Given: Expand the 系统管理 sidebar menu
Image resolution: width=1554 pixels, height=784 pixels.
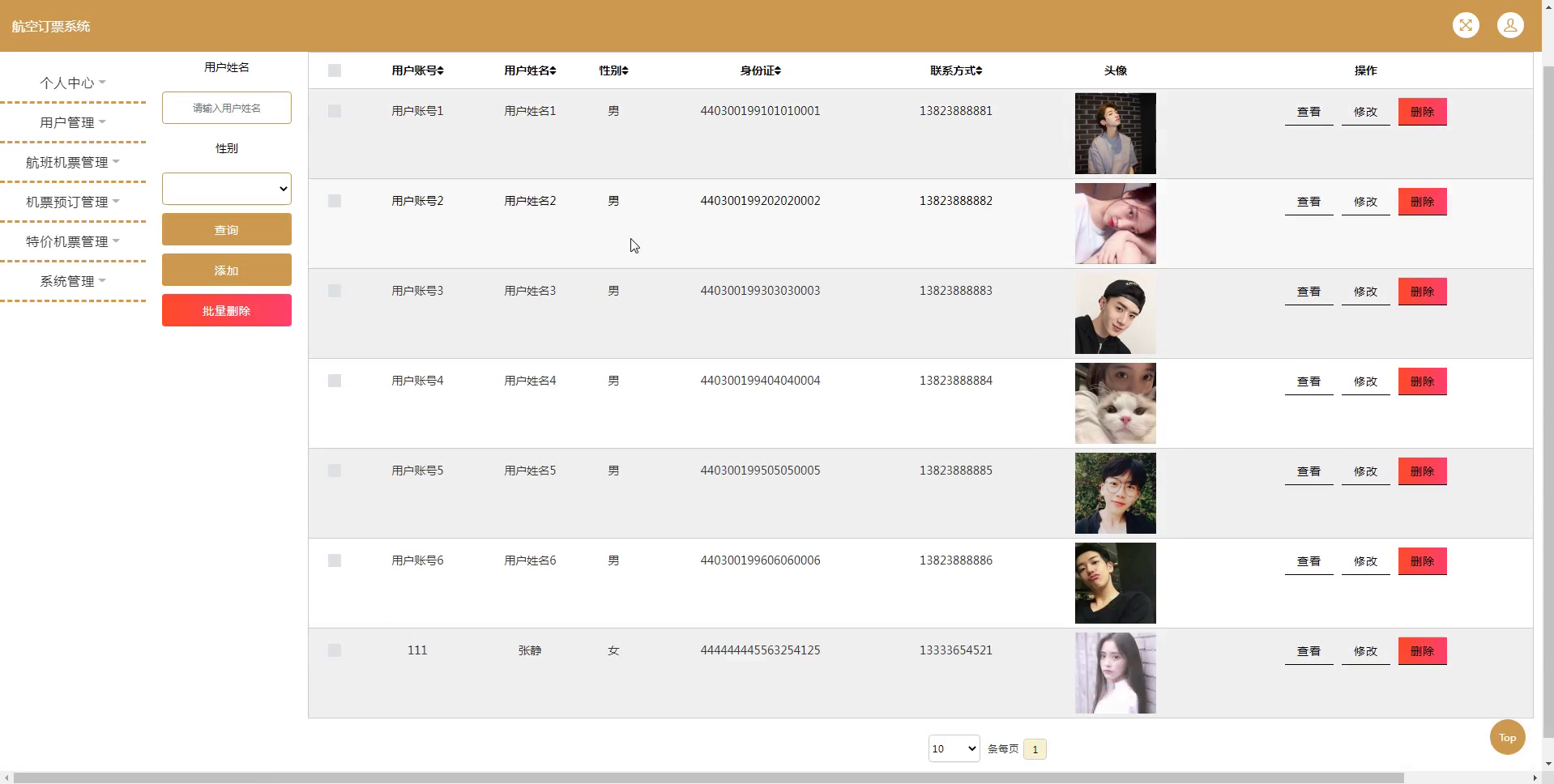Looking at the screenshot, I should pyautogui.click(x=73, y=281).
